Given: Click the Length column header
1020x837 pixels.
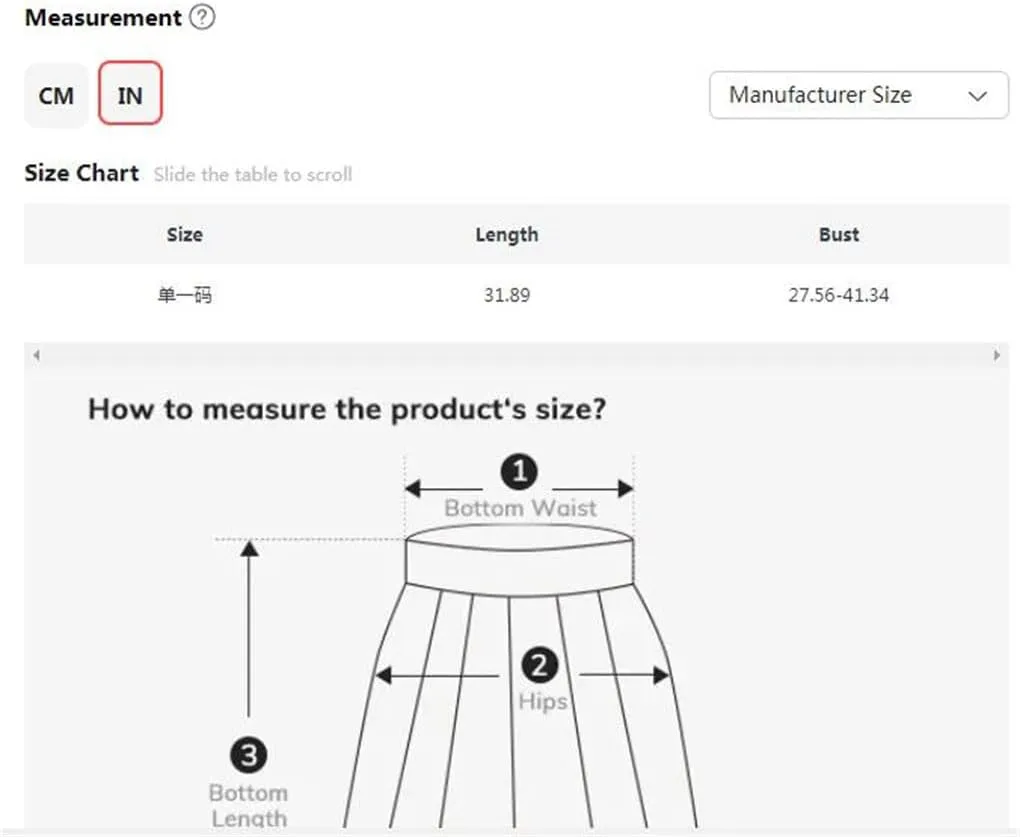Looking at the screenshot, I should click(507, 234).
